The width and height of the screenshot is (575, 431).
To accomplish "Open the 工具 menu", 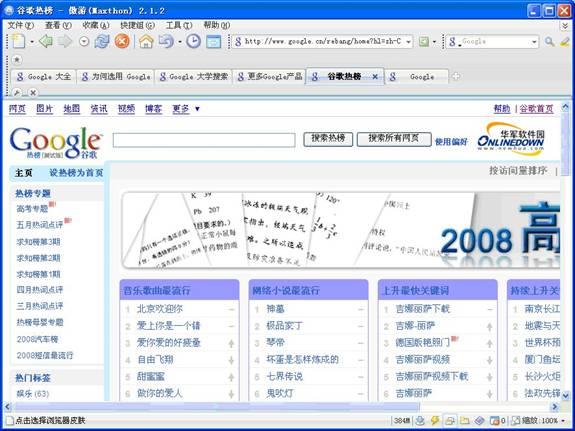I will 179,25.
